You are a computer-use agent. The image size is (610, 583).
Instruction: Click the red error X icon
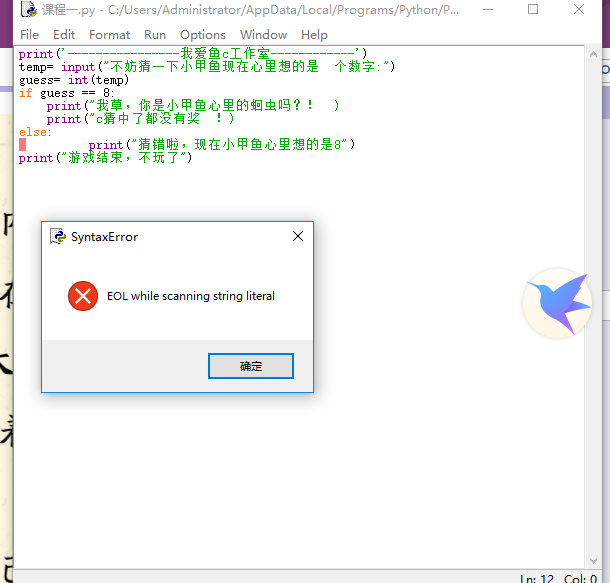tap(82, 296)
